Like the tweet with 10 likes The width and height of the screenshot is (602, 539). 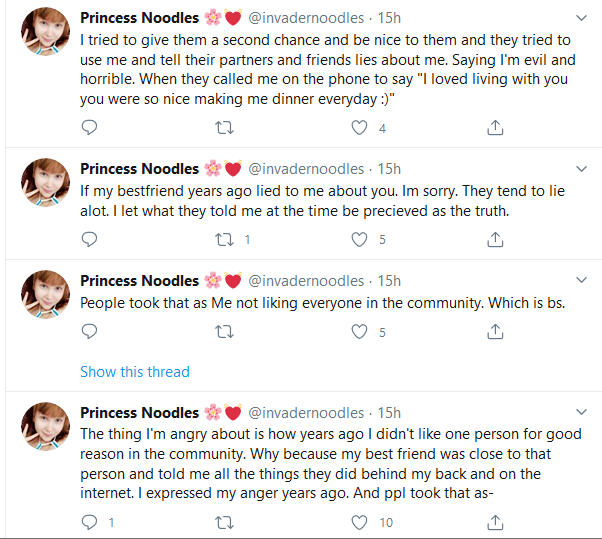coord(360,522)
